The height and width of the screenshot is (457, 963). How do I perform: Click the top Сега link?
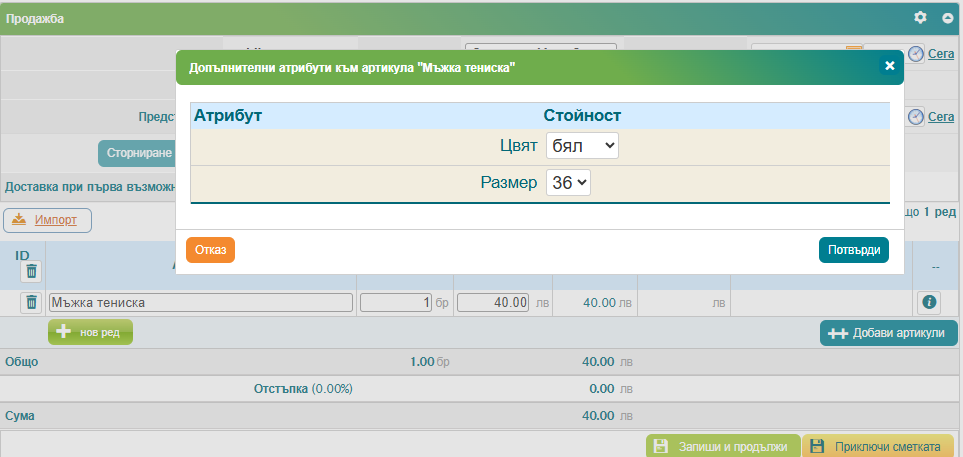coord(941,54)
